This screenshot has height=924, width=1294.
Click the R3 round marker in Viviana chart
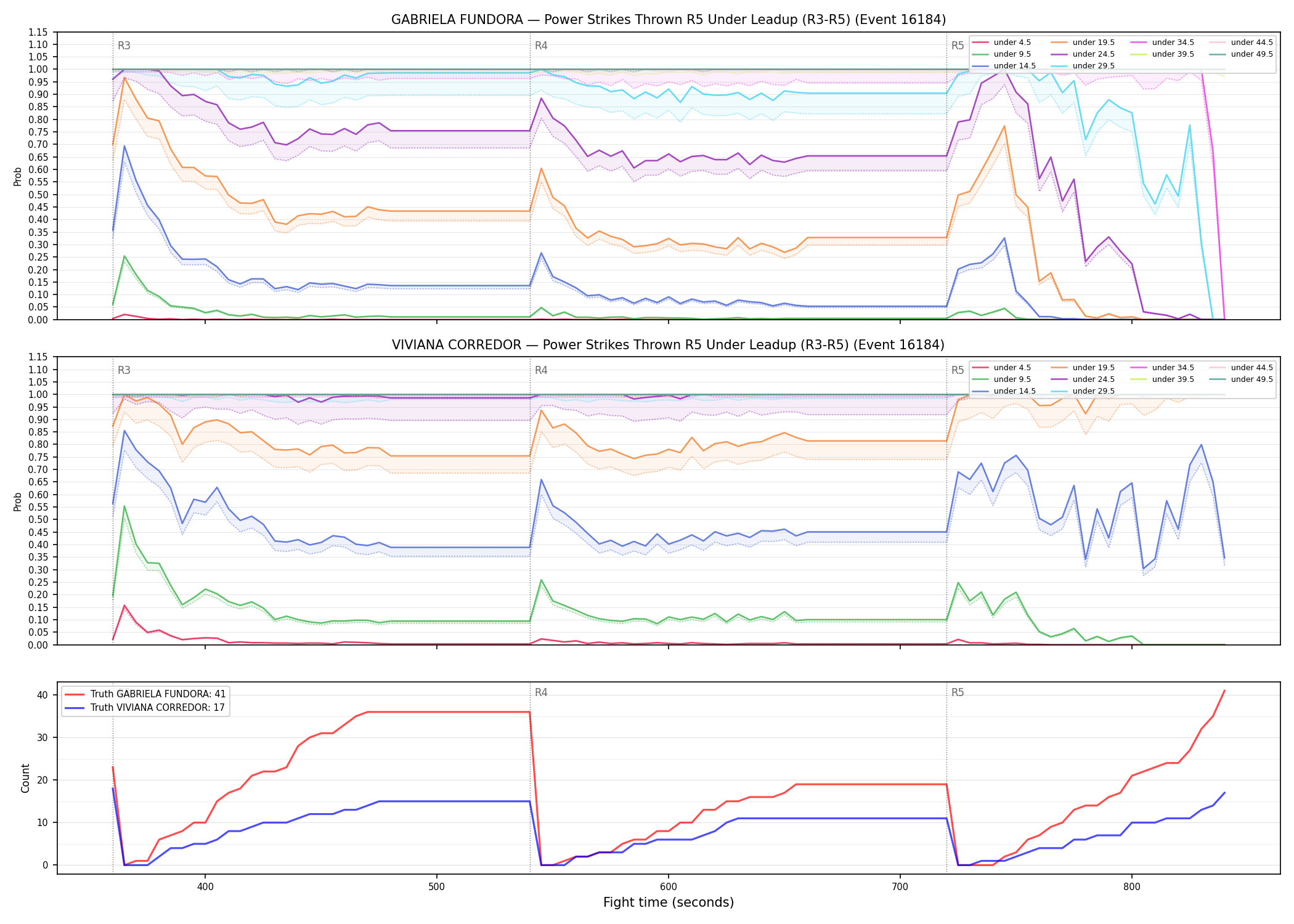pyautogui.click(x=124, y=370)
